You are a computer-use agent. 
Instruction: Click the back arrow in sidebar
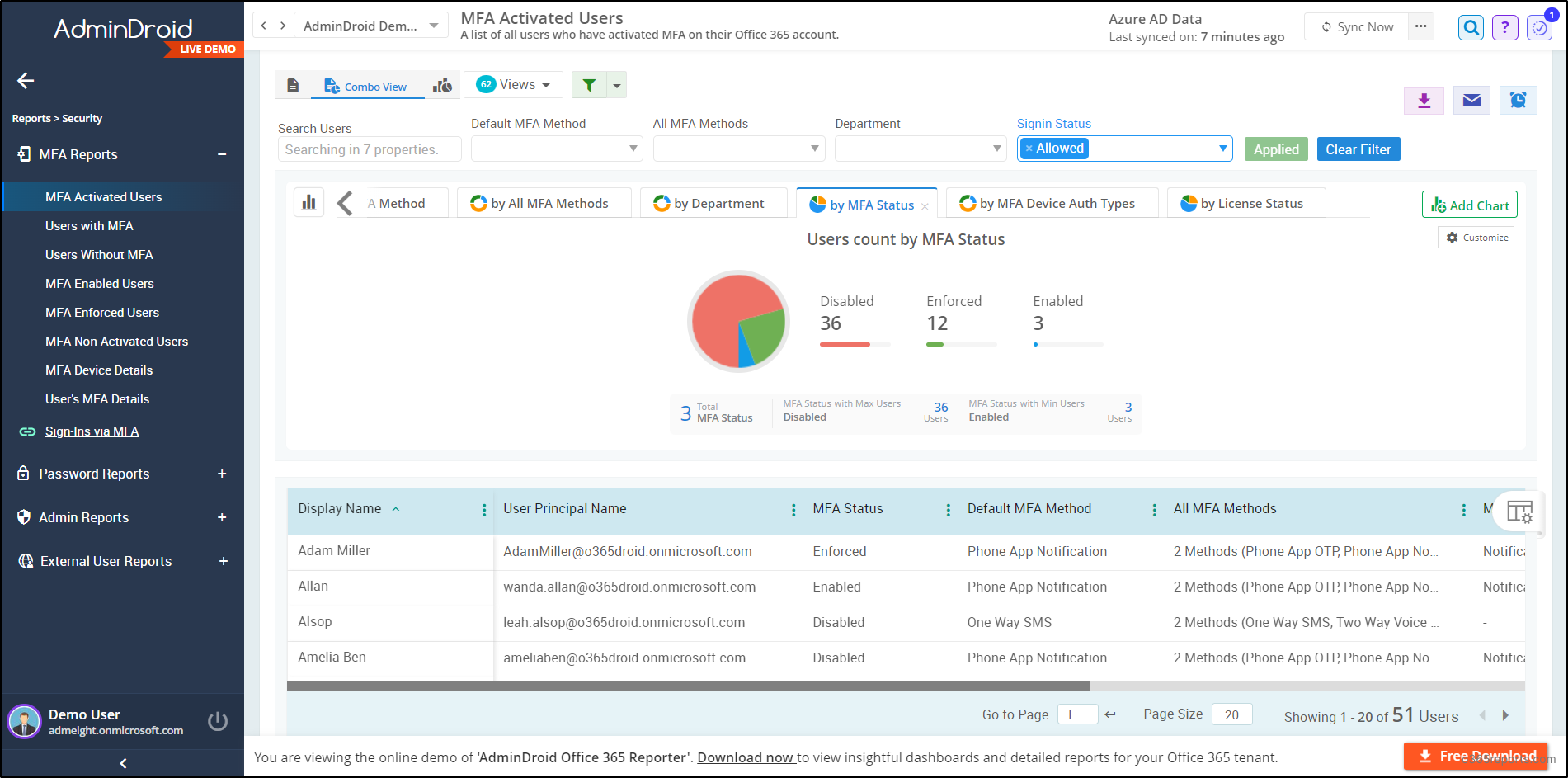coord(26,80)
